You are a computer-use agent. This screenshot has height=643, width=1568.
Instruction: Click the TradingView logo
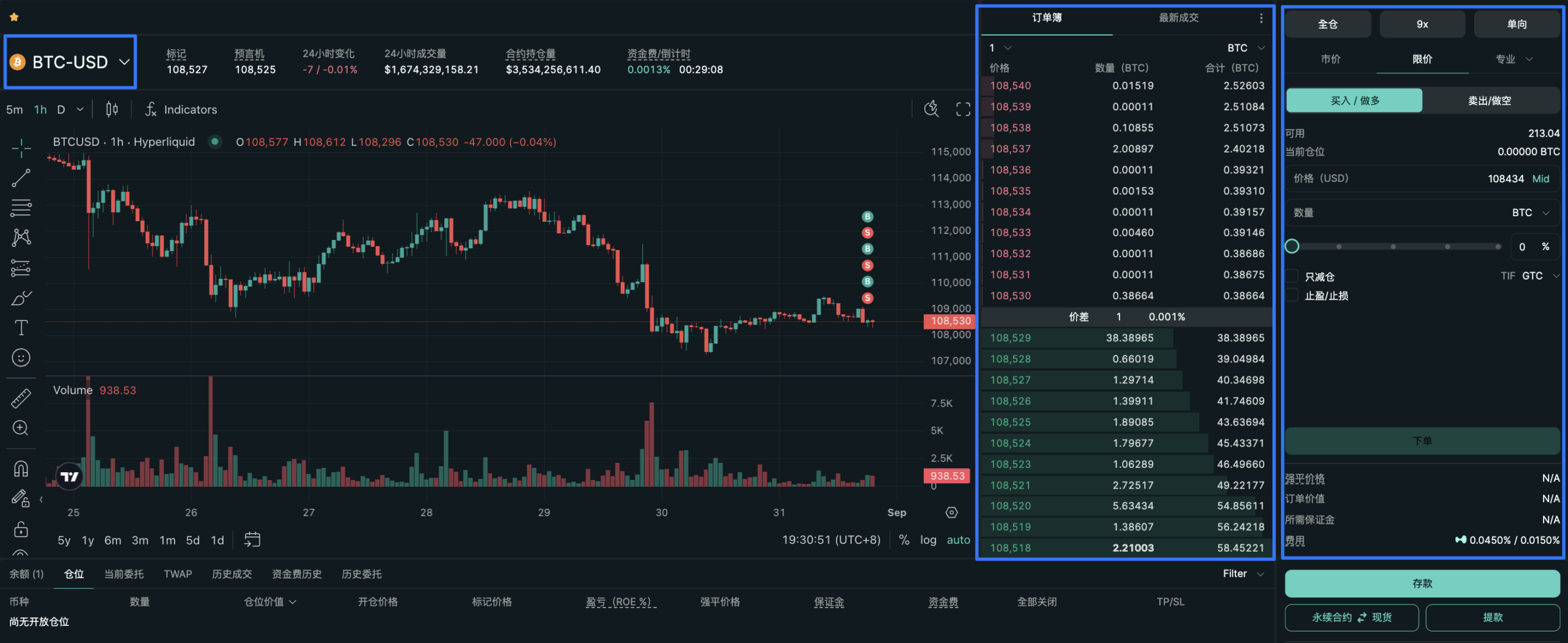coord(69,476)
